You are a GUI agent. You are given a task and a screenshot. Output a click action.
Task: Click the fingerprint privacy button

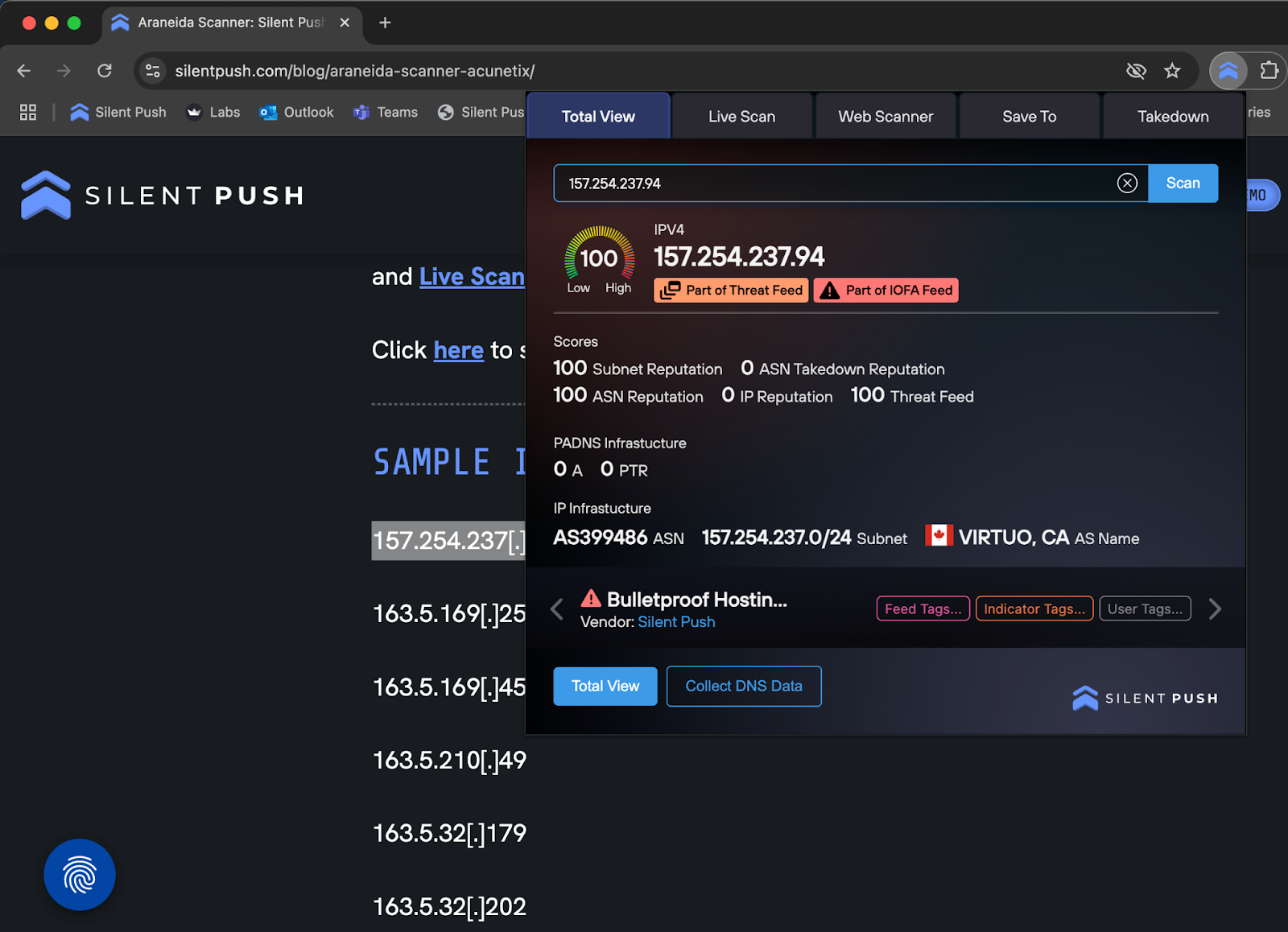coord(80,875)
